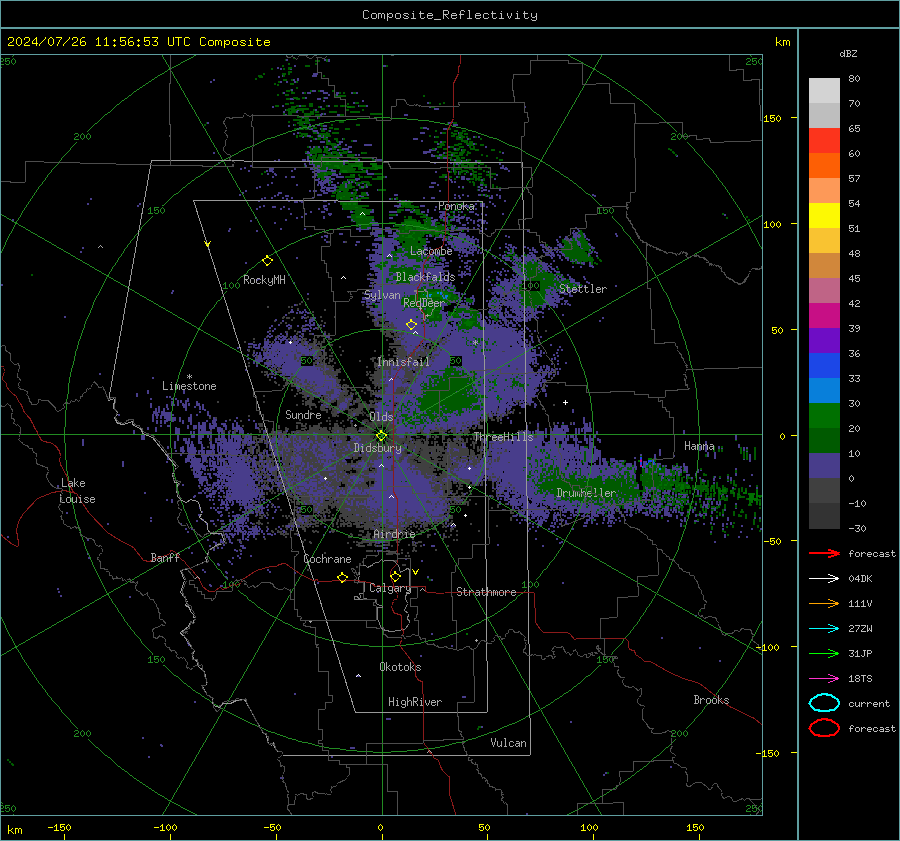900x841 pixels.
Task: Click the Sundre label
Action: [303, 414]
